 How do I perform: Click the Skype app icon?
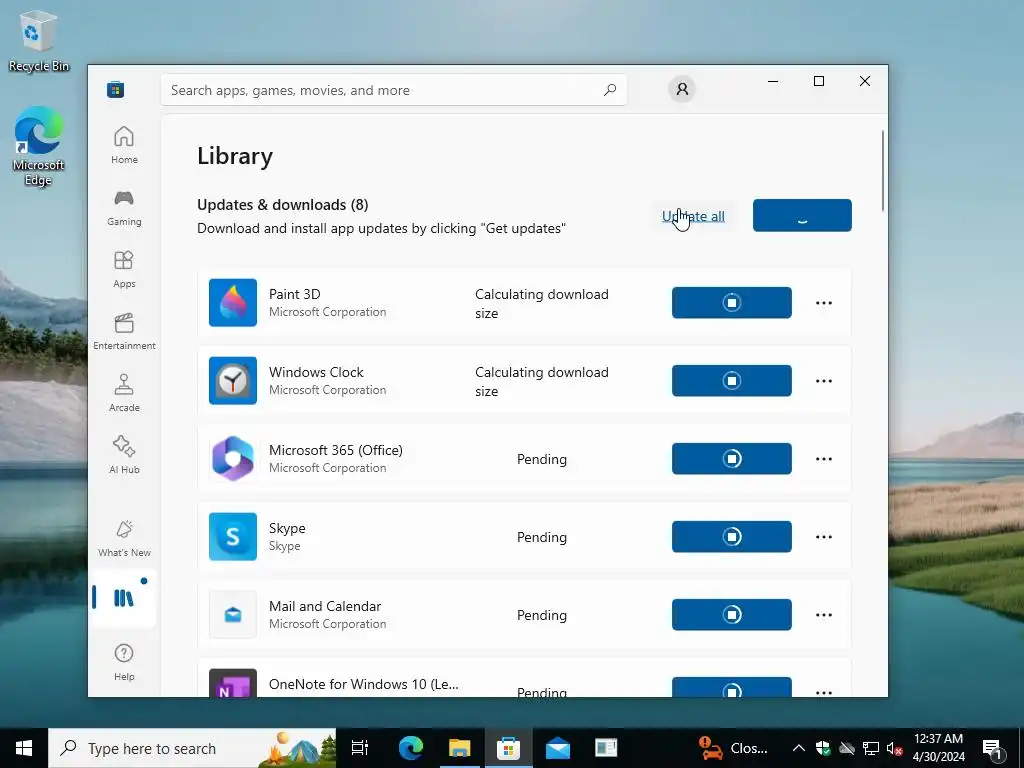[x=232, y=537]
